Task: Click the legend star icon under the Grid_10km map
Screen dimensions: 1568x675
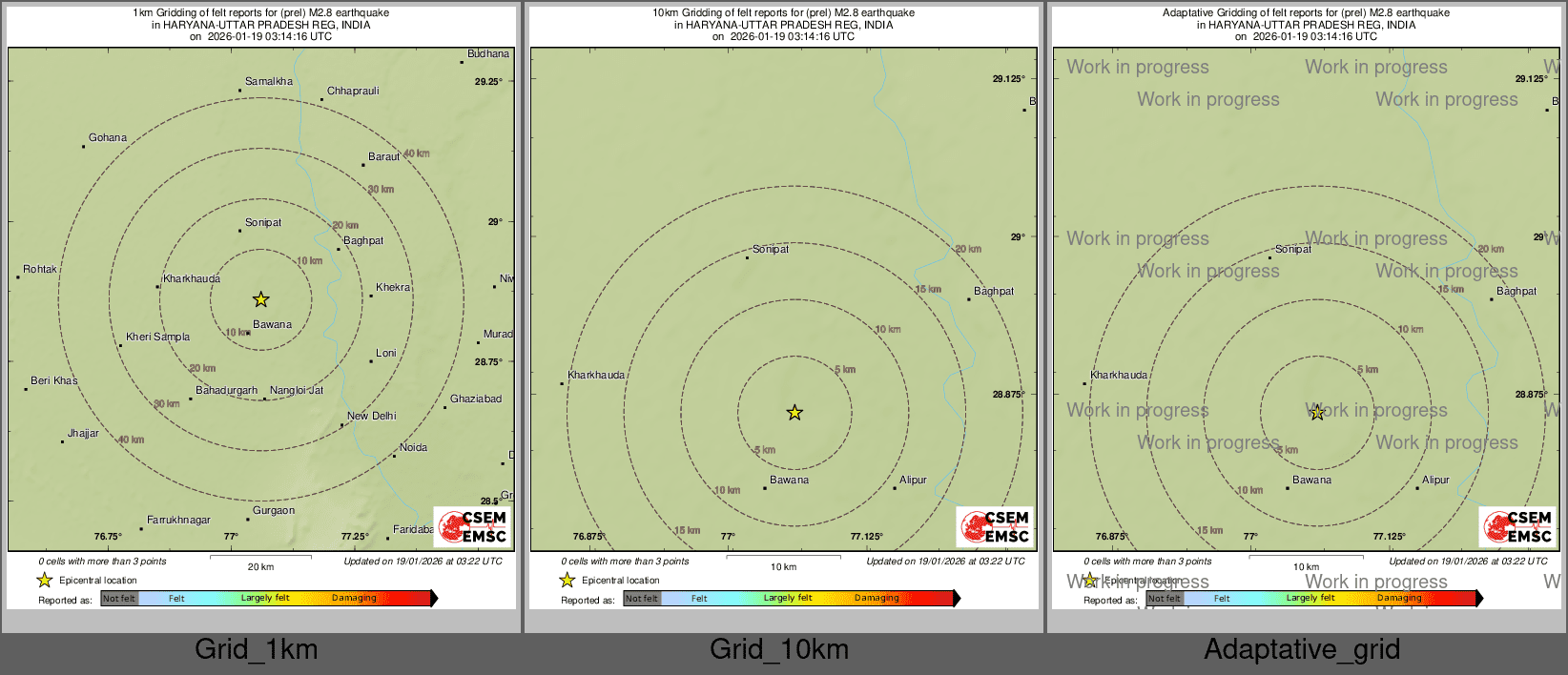Action: (567, 580)
